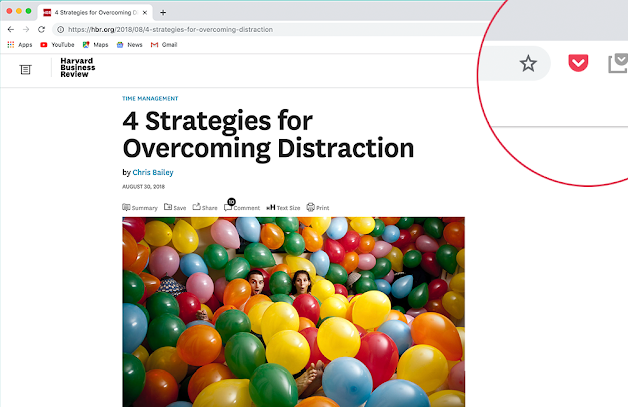Select the 4 Strategies for Overcoming tab

point(95,12)
